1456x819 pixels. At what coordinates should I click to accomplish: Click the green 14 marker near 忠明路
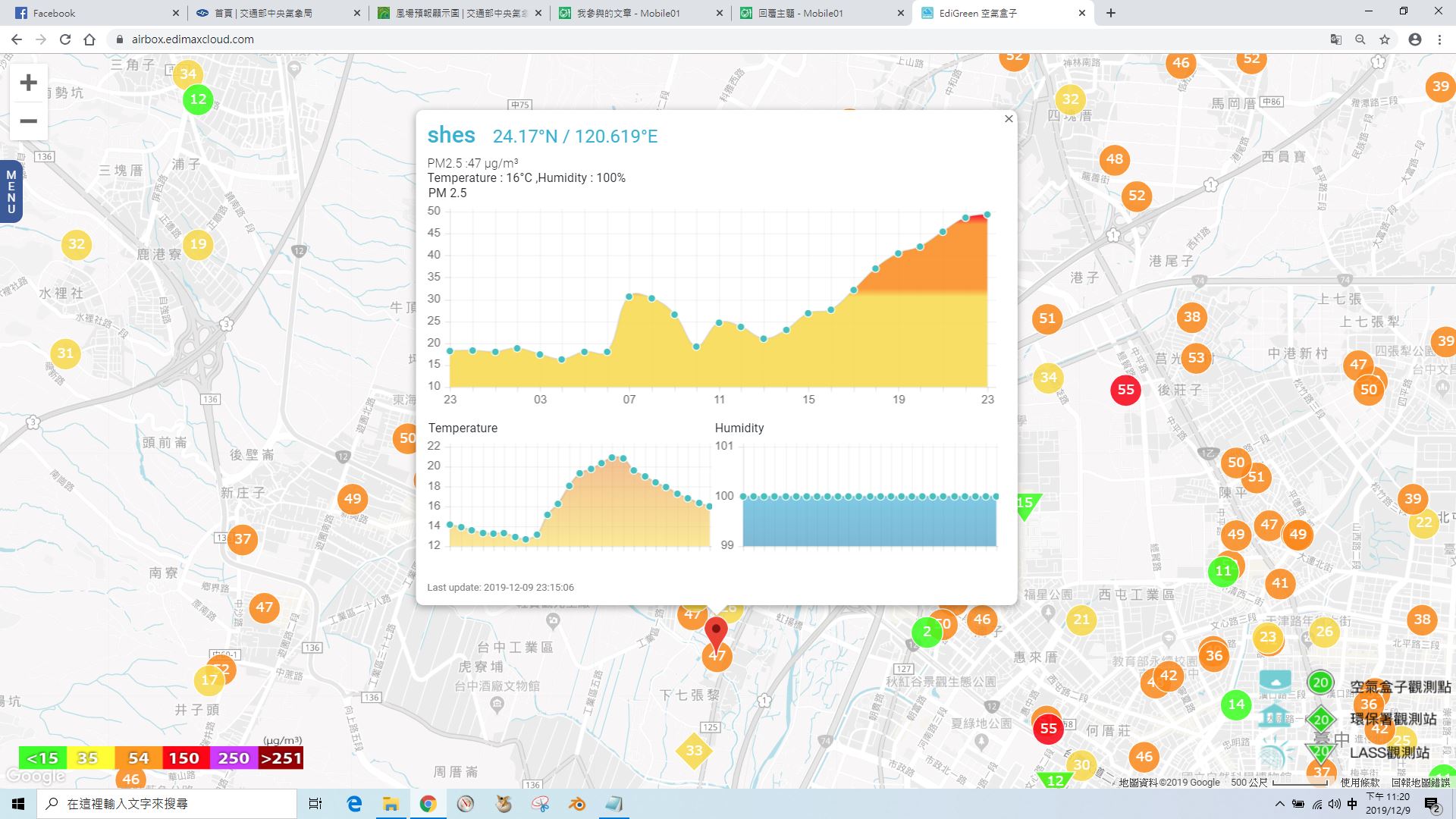point(1236,704)
